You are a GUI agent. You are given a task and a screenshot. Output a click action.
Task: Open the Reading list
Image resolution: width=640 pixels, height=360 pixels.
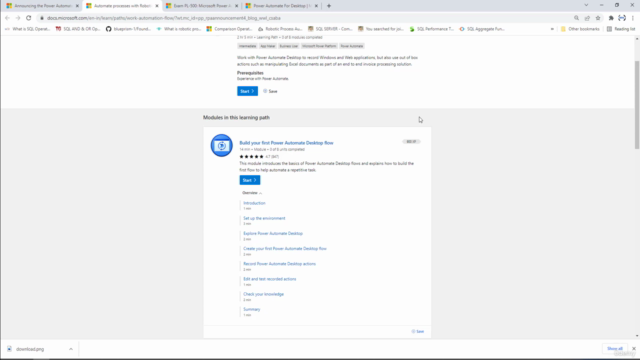point(621,29)
